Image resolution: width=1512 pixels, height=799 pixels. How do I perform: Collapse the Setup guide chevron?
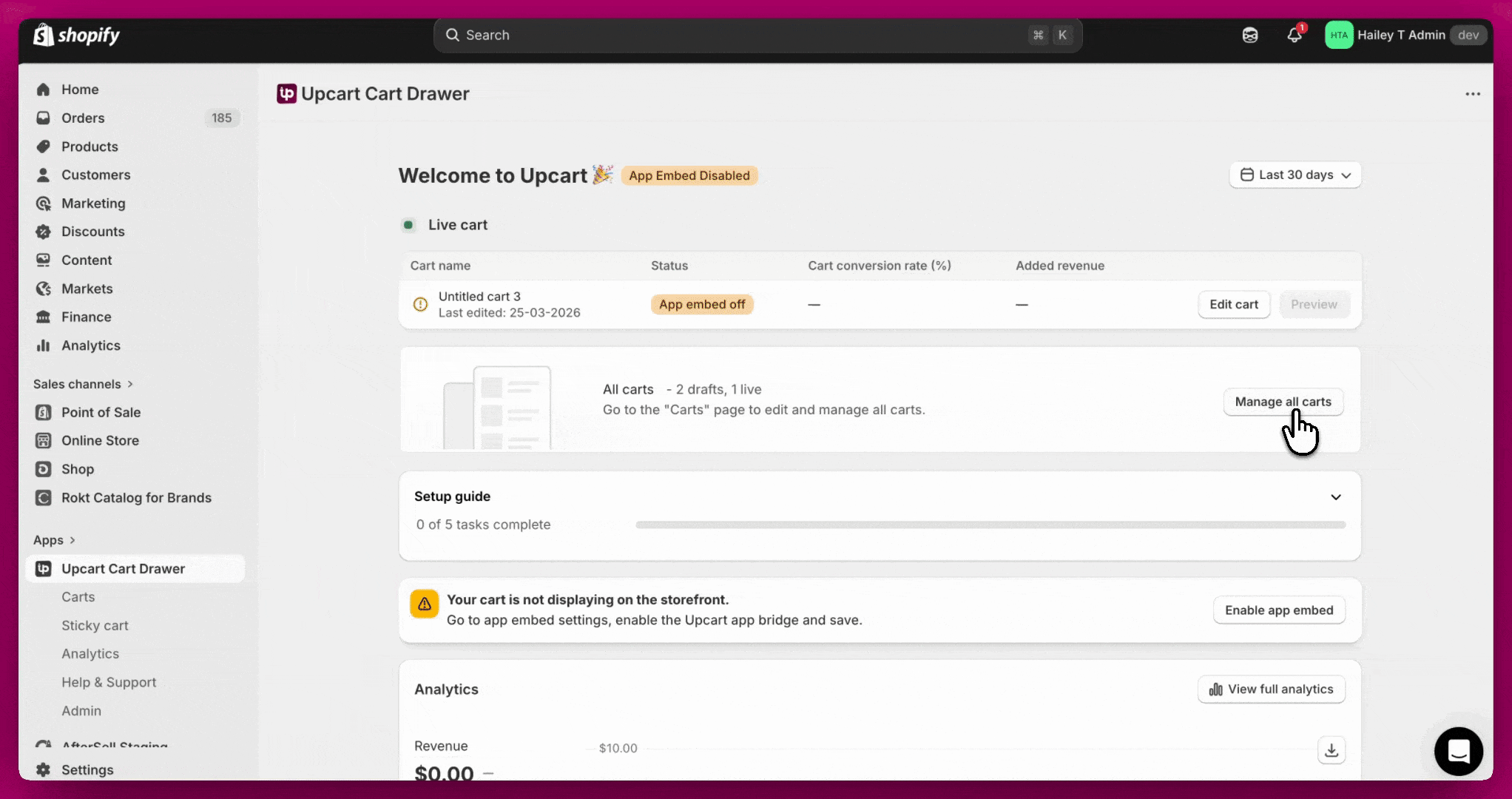[x=1335, y=497]
